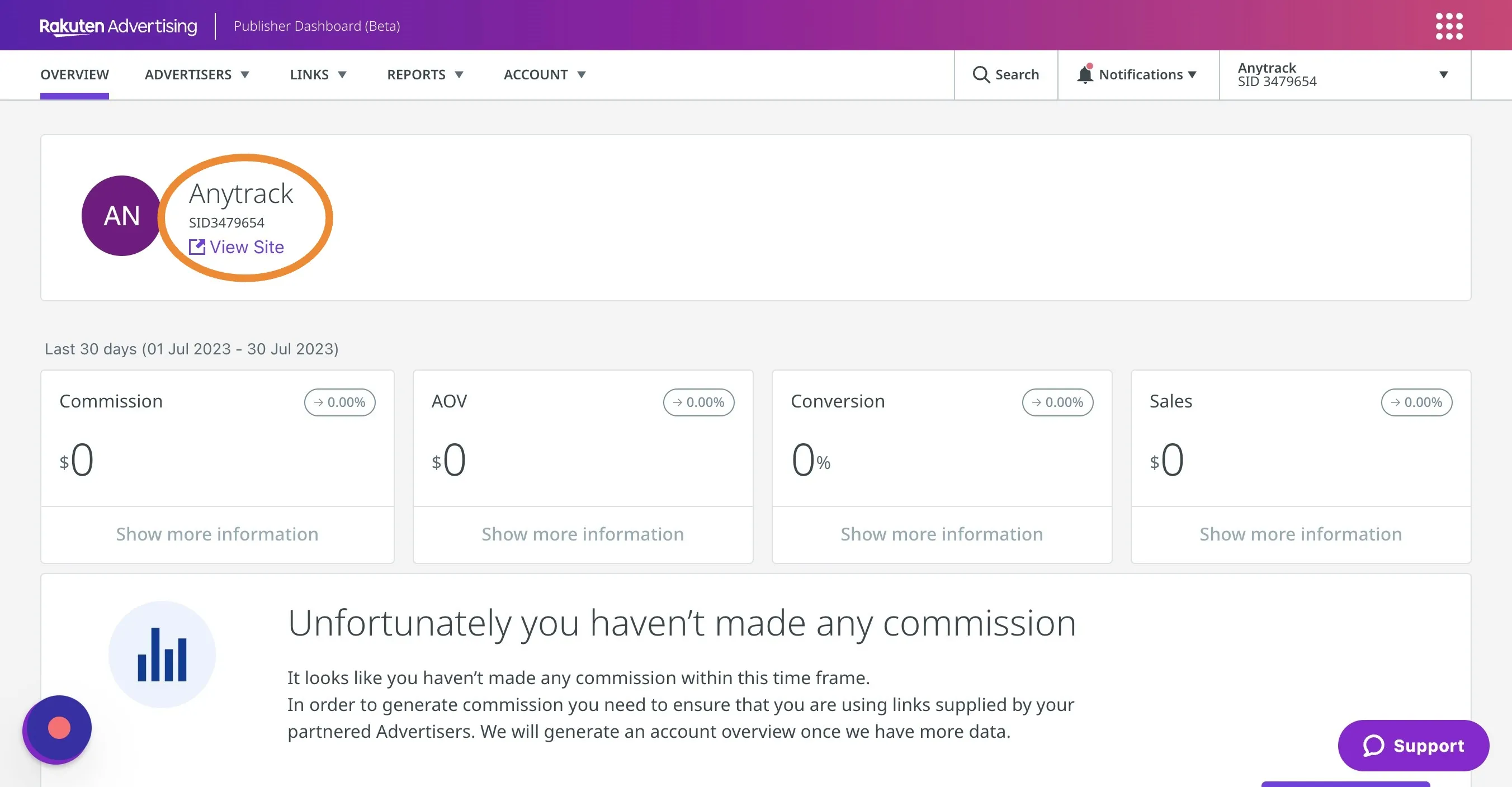Image resolution: width=1512 pixels, height=787 pixels.
Task: Click the Support button
Action: (x=1414, y=745)
